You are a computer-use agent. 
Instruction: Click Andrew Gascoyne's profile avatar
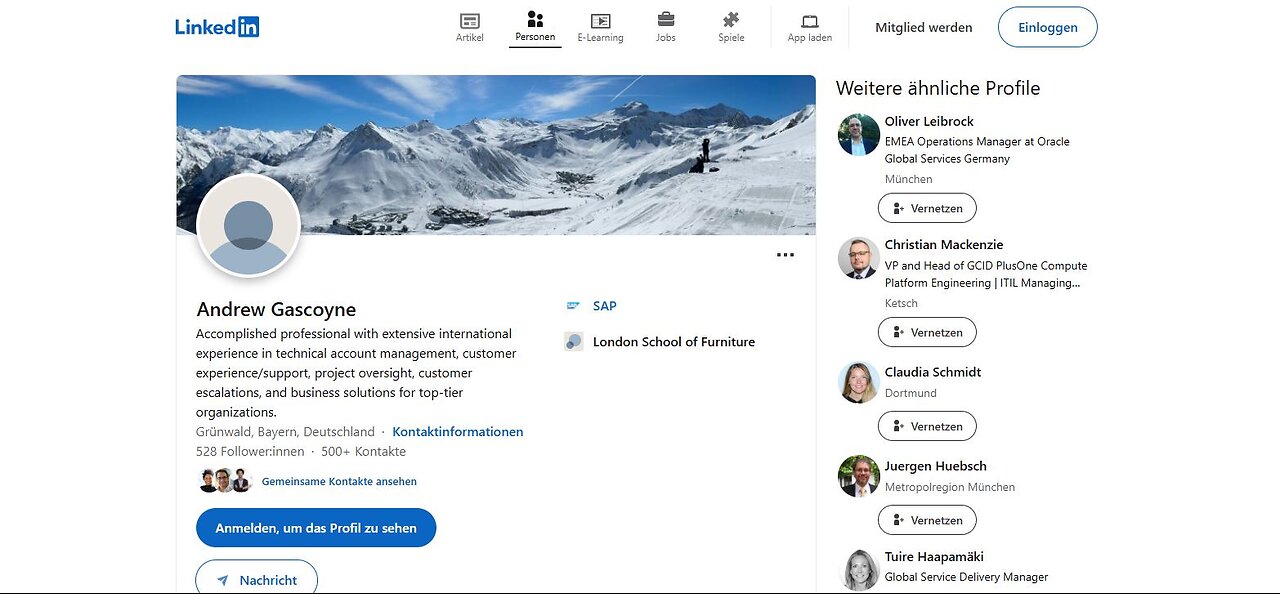pos(249,226)
